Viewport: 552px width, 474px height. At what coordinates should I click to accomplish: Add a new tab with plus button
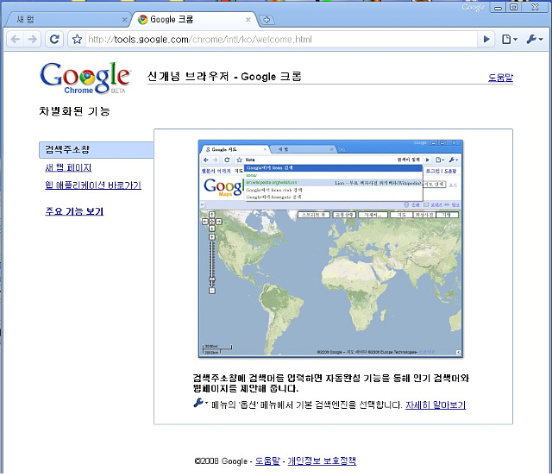click(x=266, y=20)
